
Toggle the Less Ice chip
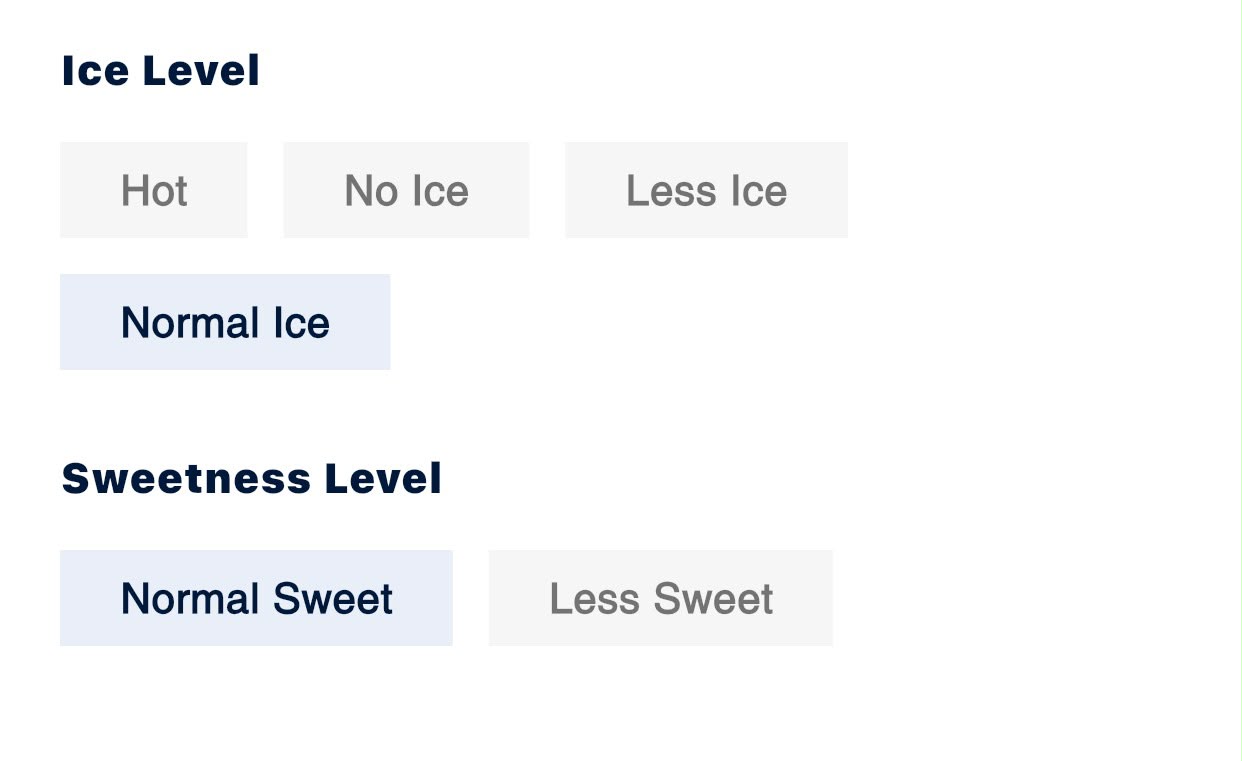pos(706,190)
